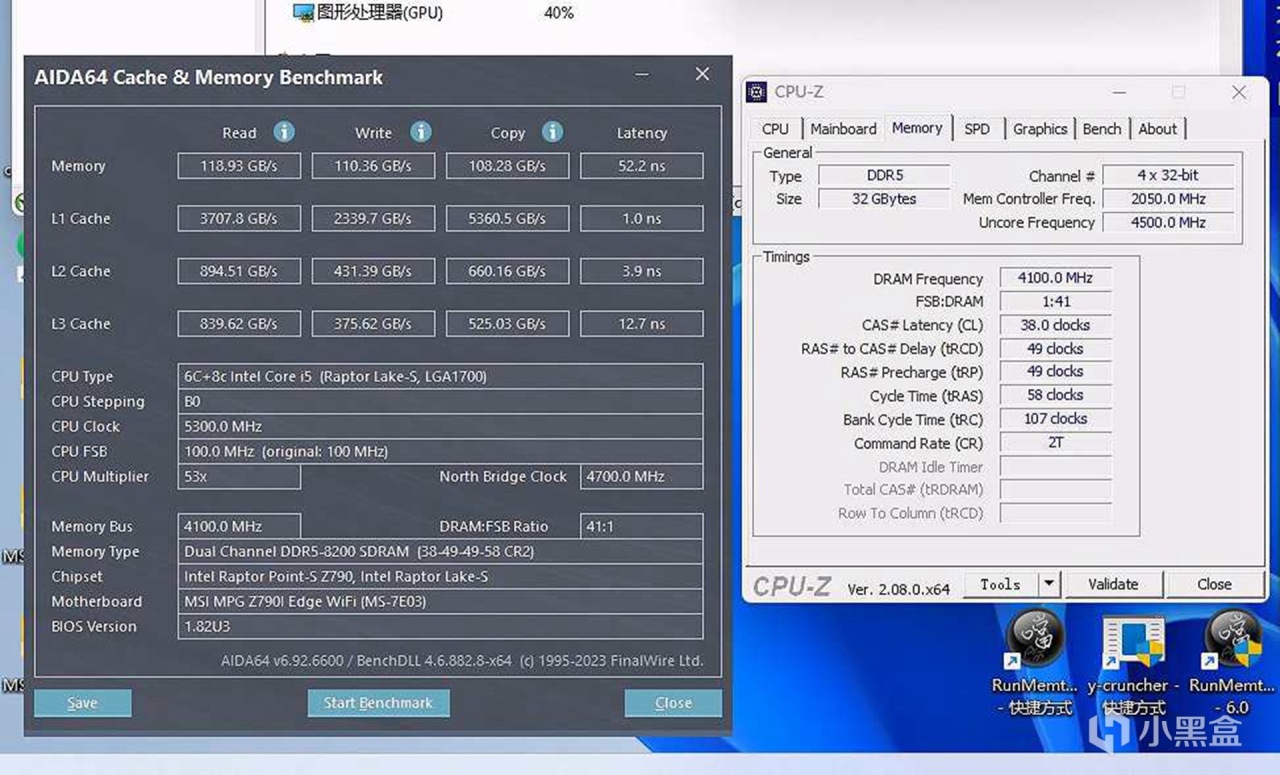Click the Close button at AIDA64's bottom
This screenshot has height=775, width=1280.
(673, 703)
